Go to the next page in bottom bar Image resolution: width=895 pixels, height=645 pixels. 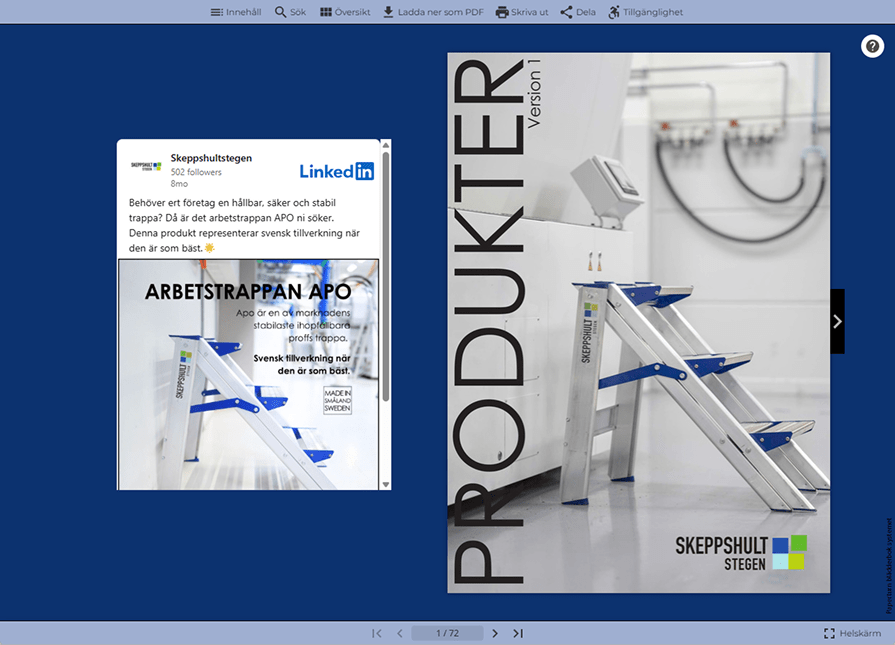pos(495,633)
